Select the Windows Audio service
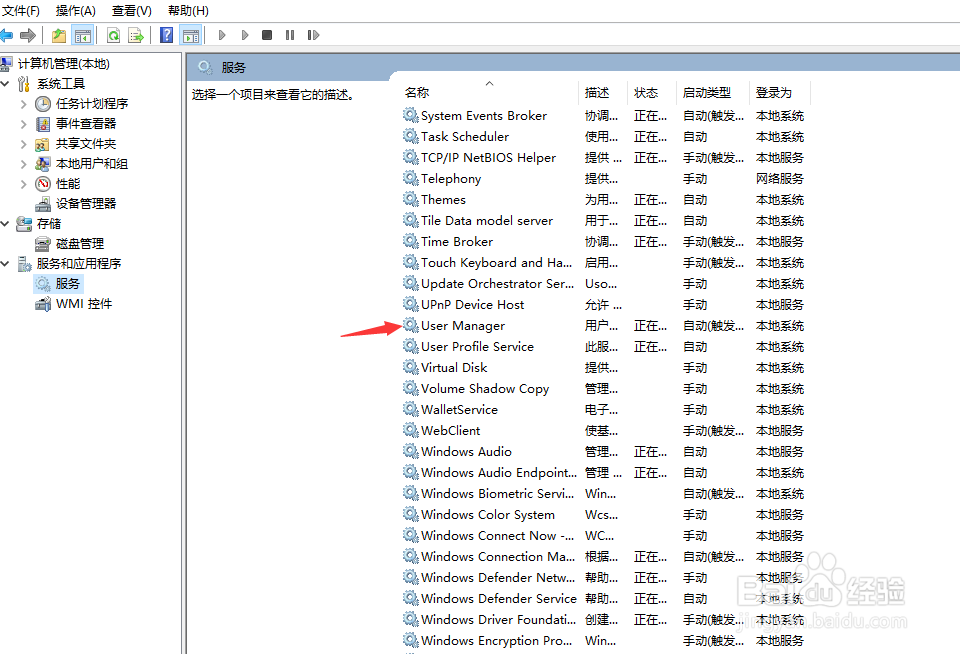This screenshot has width=960, height=654. [466, 451]
